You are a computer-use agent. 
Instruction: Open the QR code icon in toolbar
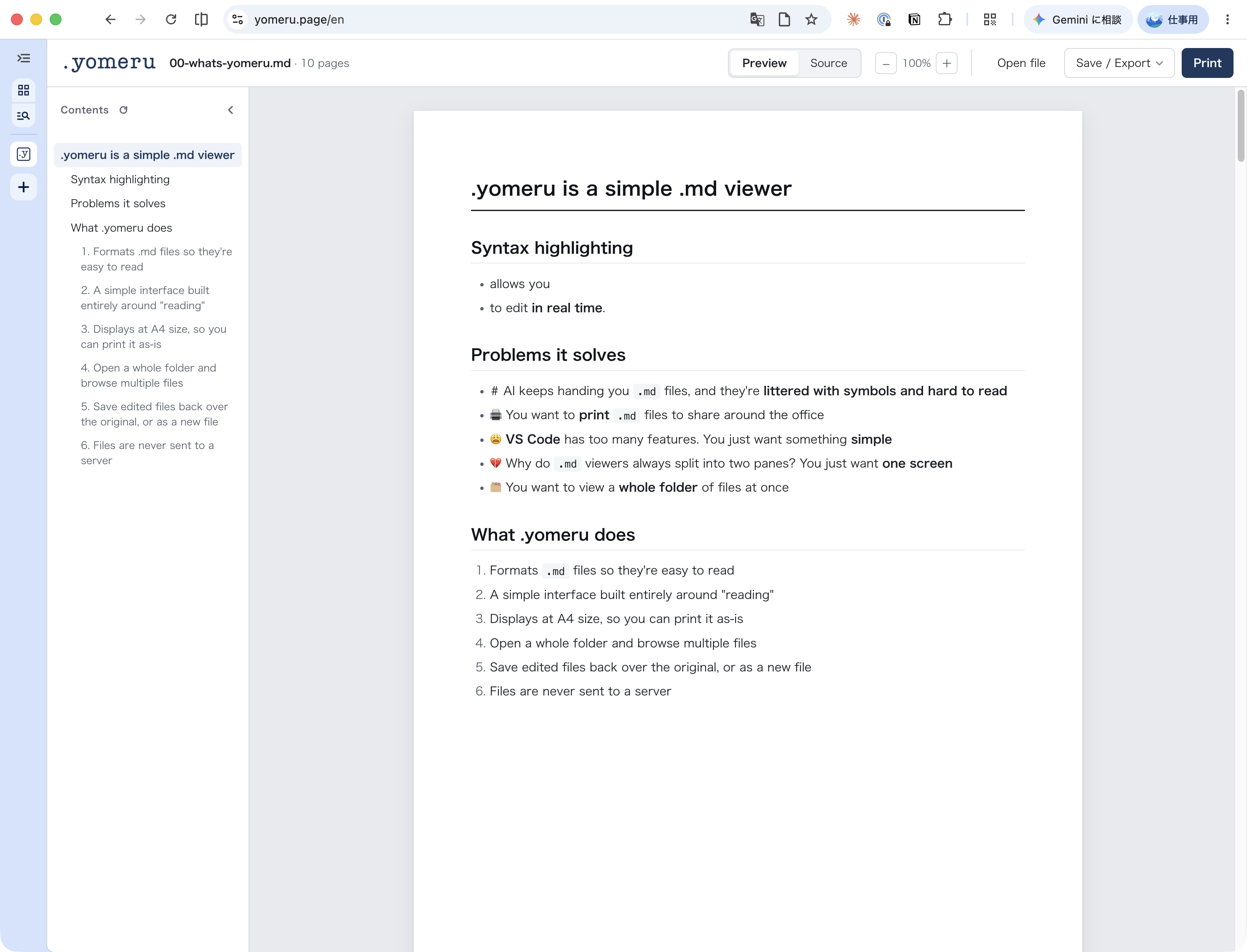(x=990, y=19)
